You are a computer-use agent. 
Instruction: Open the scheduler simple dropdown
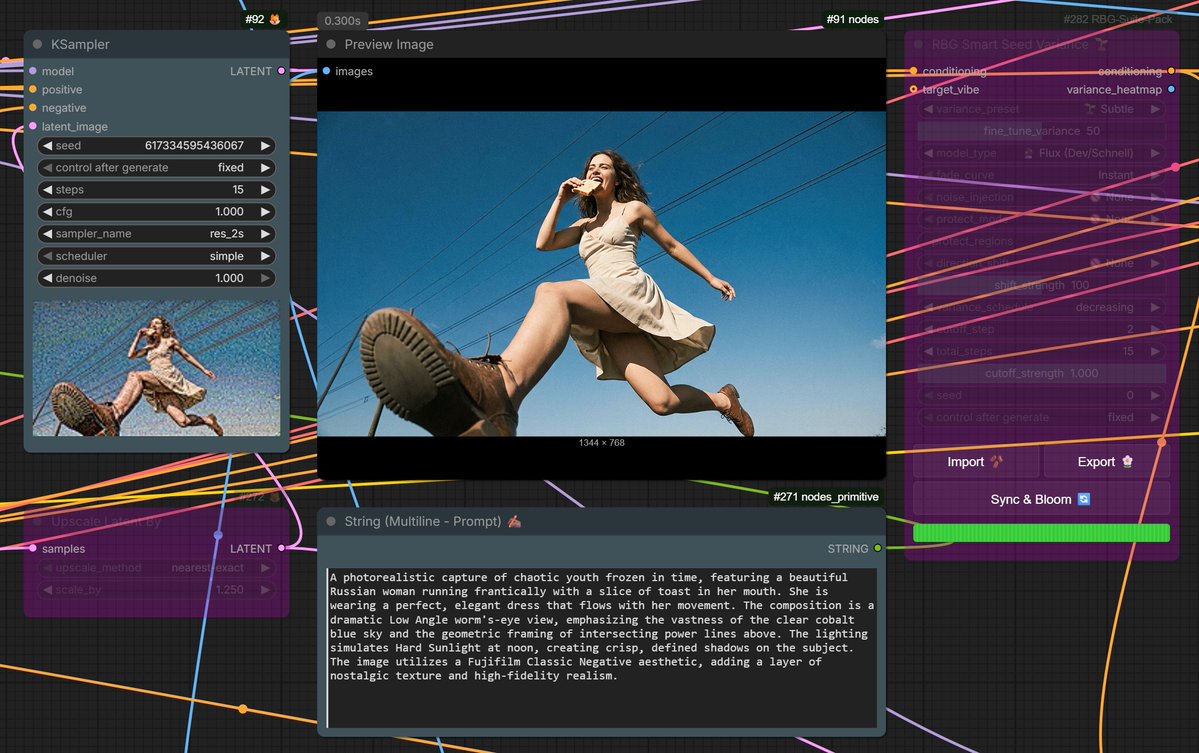tap(156, 256)
